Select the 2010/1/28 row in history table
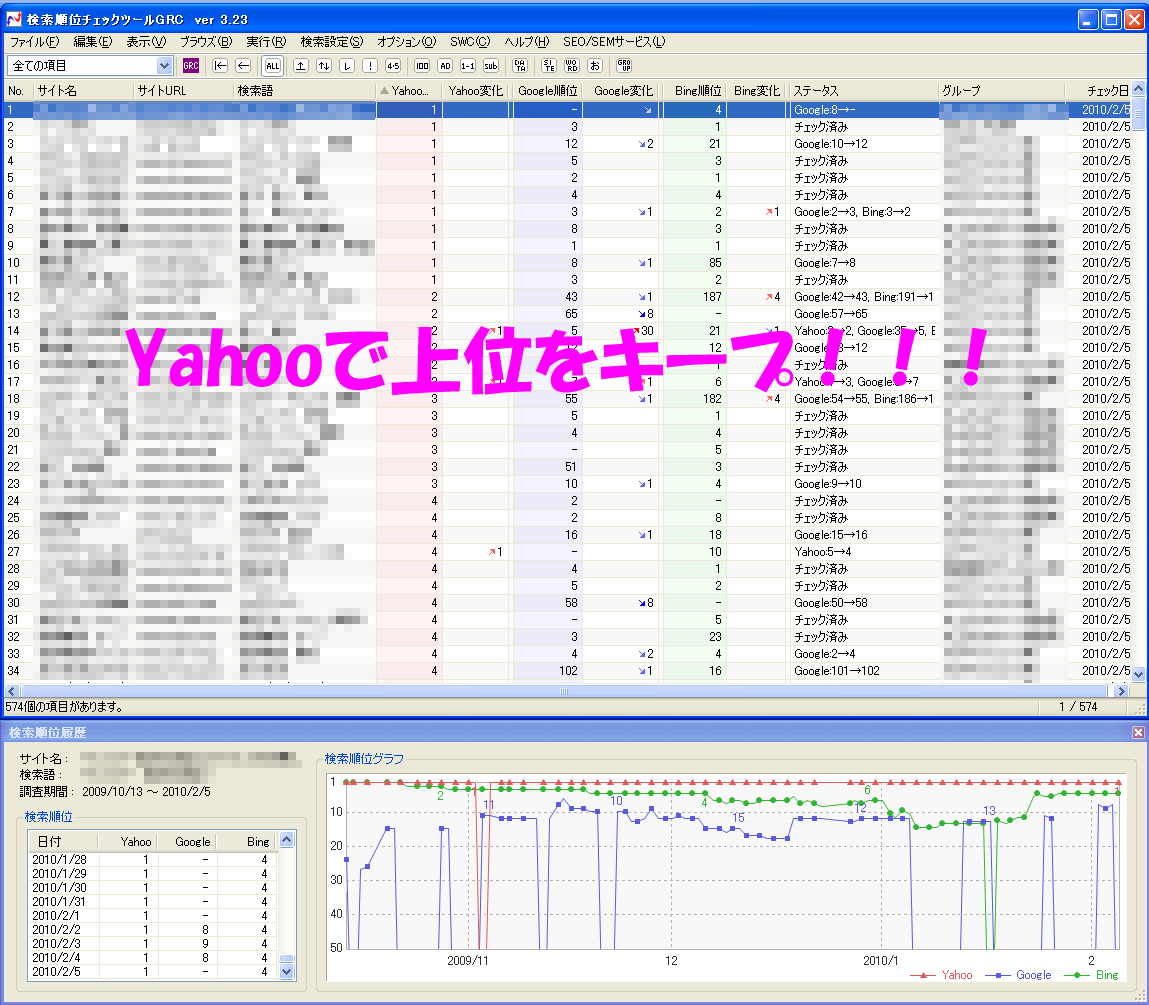The image size is (1149, 1005). (153, 860)
